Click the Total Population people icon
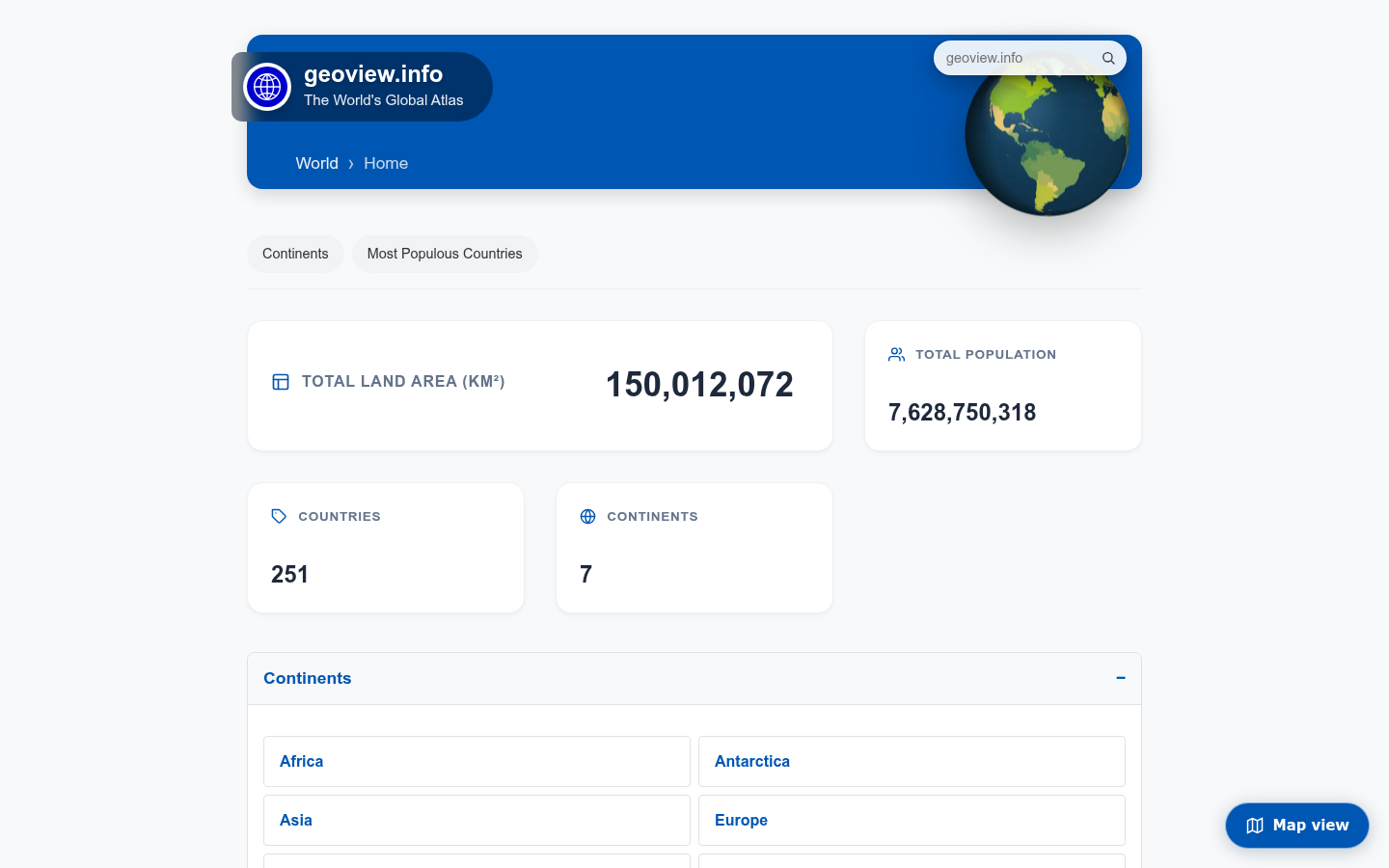Image resolution: width=1389 pixels, height=868 pixels. coord(897,355)
